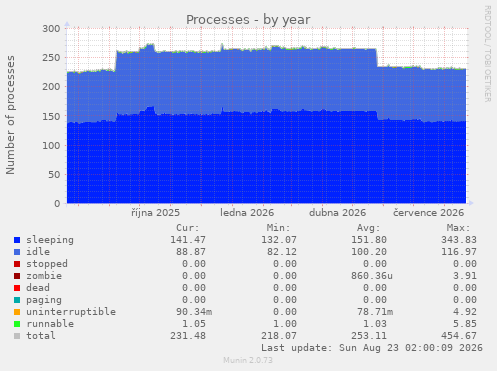Screen dimensions: 497x371
Task: Select the stopped legend color swatch
Action: click(x=17, y=264)
